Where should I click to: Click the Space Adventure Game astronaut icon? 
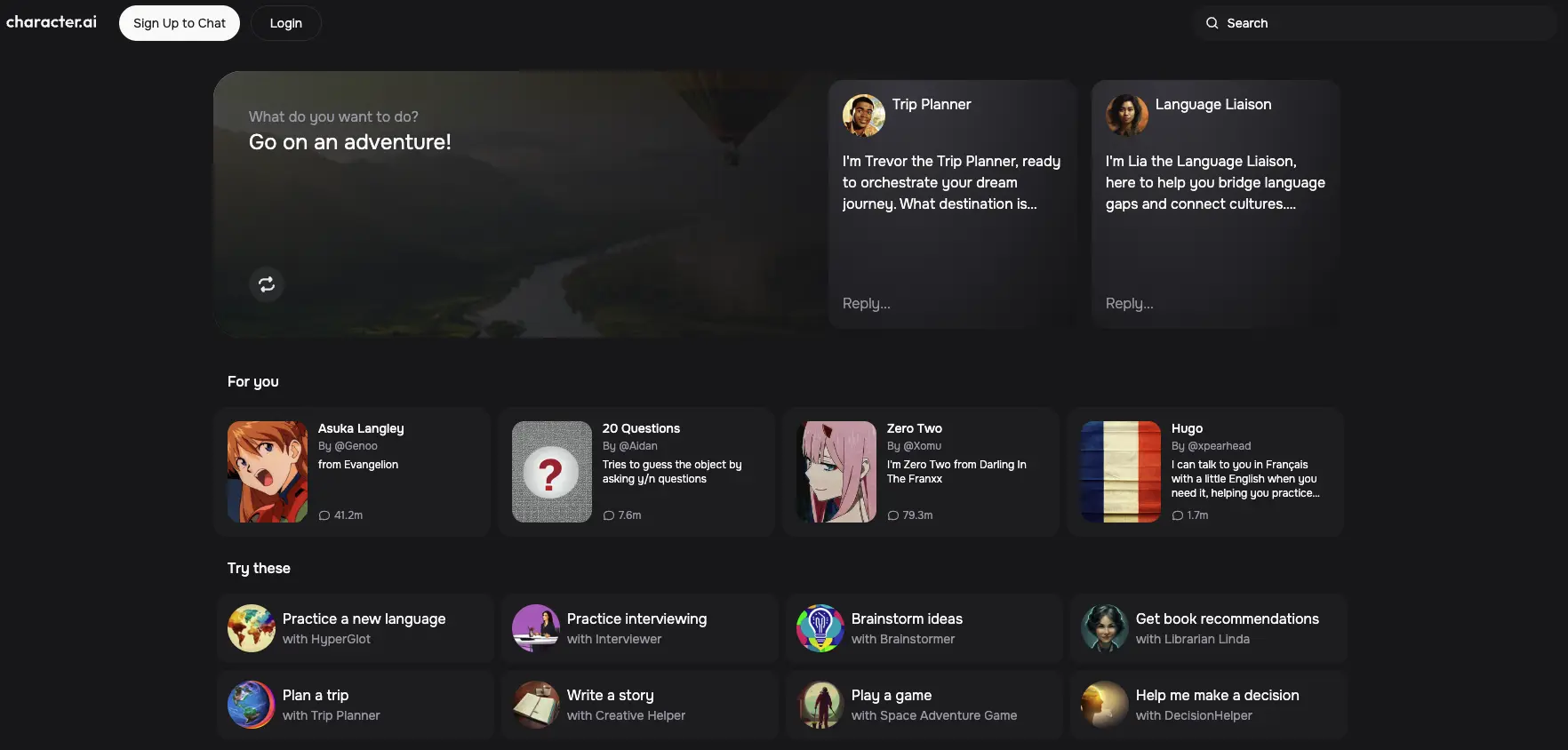coord(820,705)
